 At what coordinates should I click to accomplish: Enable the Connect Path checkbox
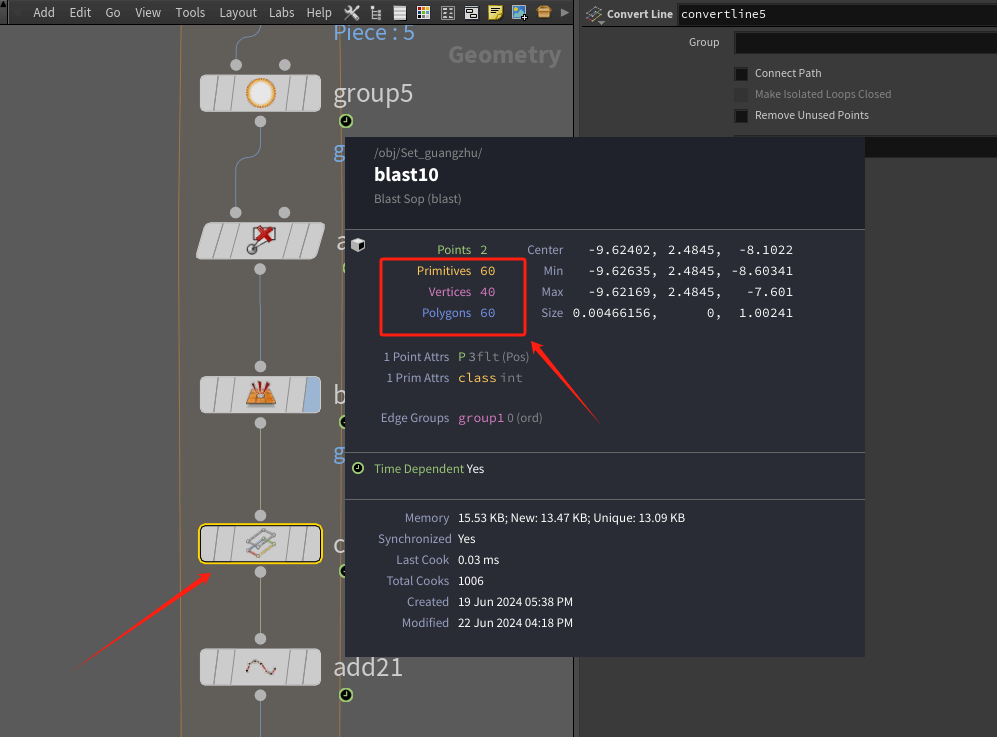pos(741,74)
